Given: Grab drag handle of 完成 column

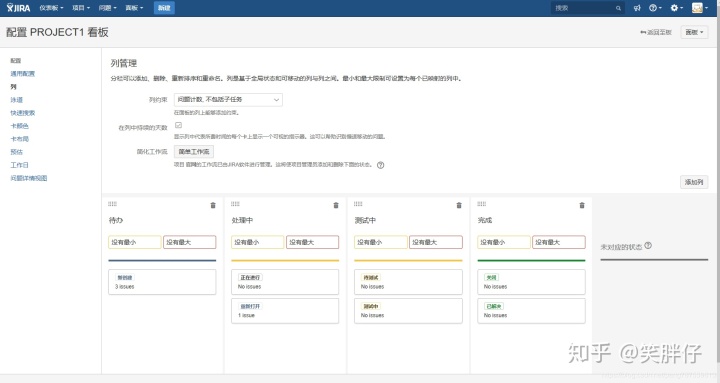Looking at the screenshot, I should click(482, 203).
